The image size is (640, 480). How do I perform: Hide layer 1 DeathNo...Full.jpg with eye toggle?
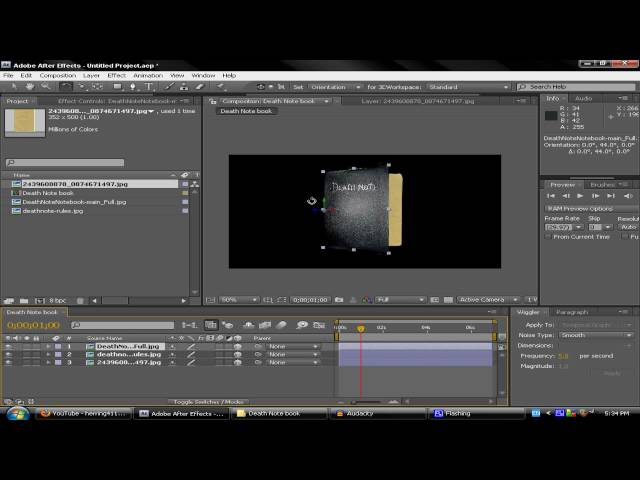pos(9,347)
